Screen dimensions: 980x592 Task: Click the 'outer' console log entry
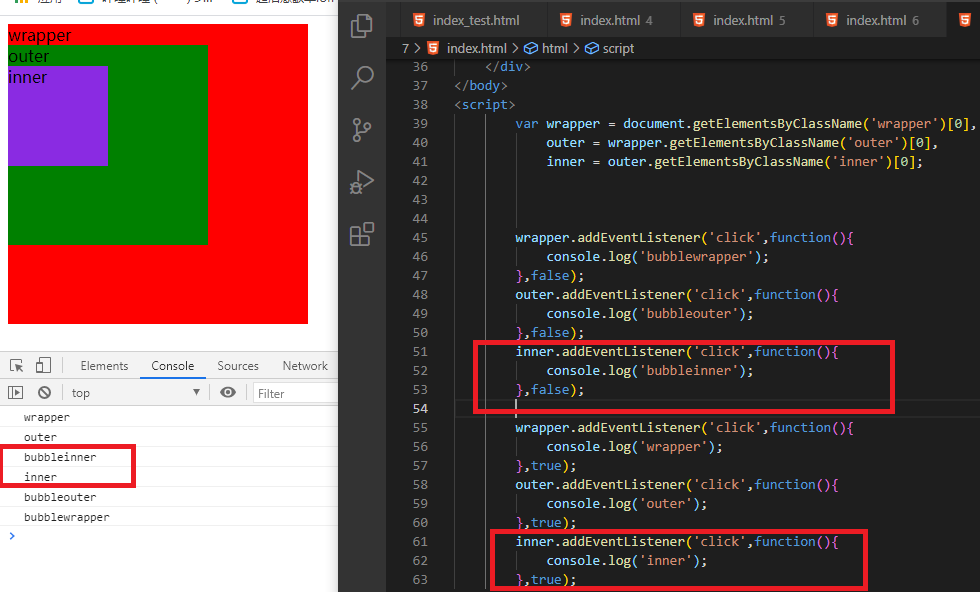point(40,437)
